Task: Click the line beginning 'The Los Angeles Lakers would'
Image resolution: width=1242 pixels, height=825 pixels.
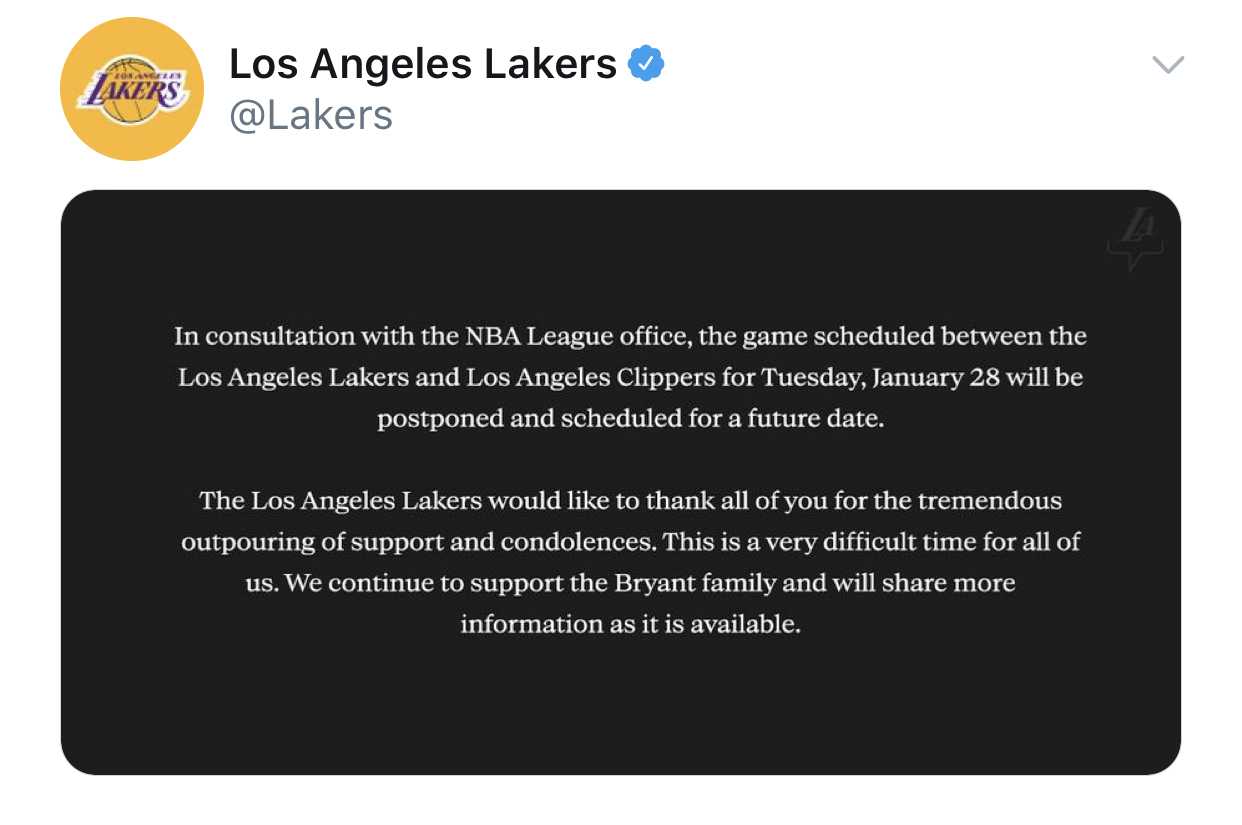Action: 631,500
